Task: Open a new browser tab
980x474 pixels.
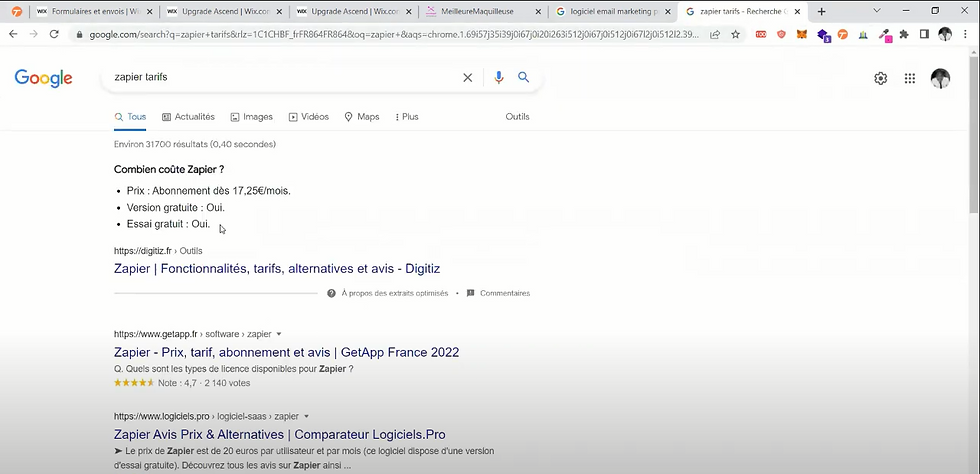Action: pyautogui.click(x=821, y=11)
